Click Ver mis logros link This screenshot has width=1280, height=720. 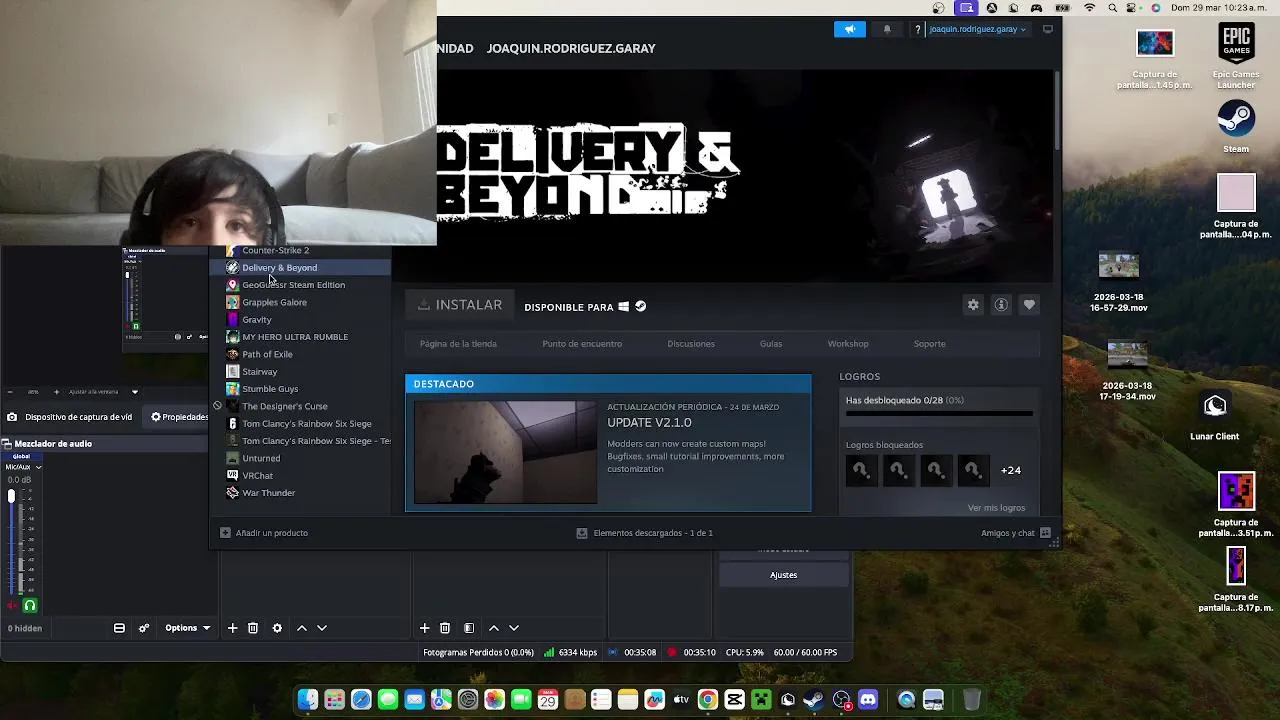[996, 508]
